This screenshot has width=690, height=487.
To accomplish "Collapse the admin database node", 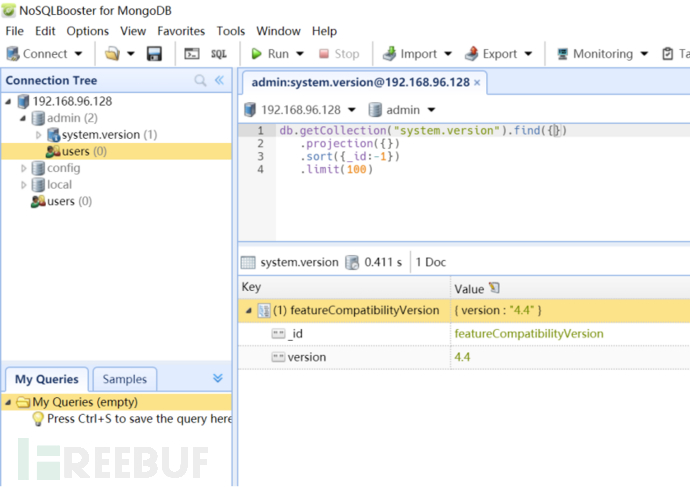I will (23, 118).
